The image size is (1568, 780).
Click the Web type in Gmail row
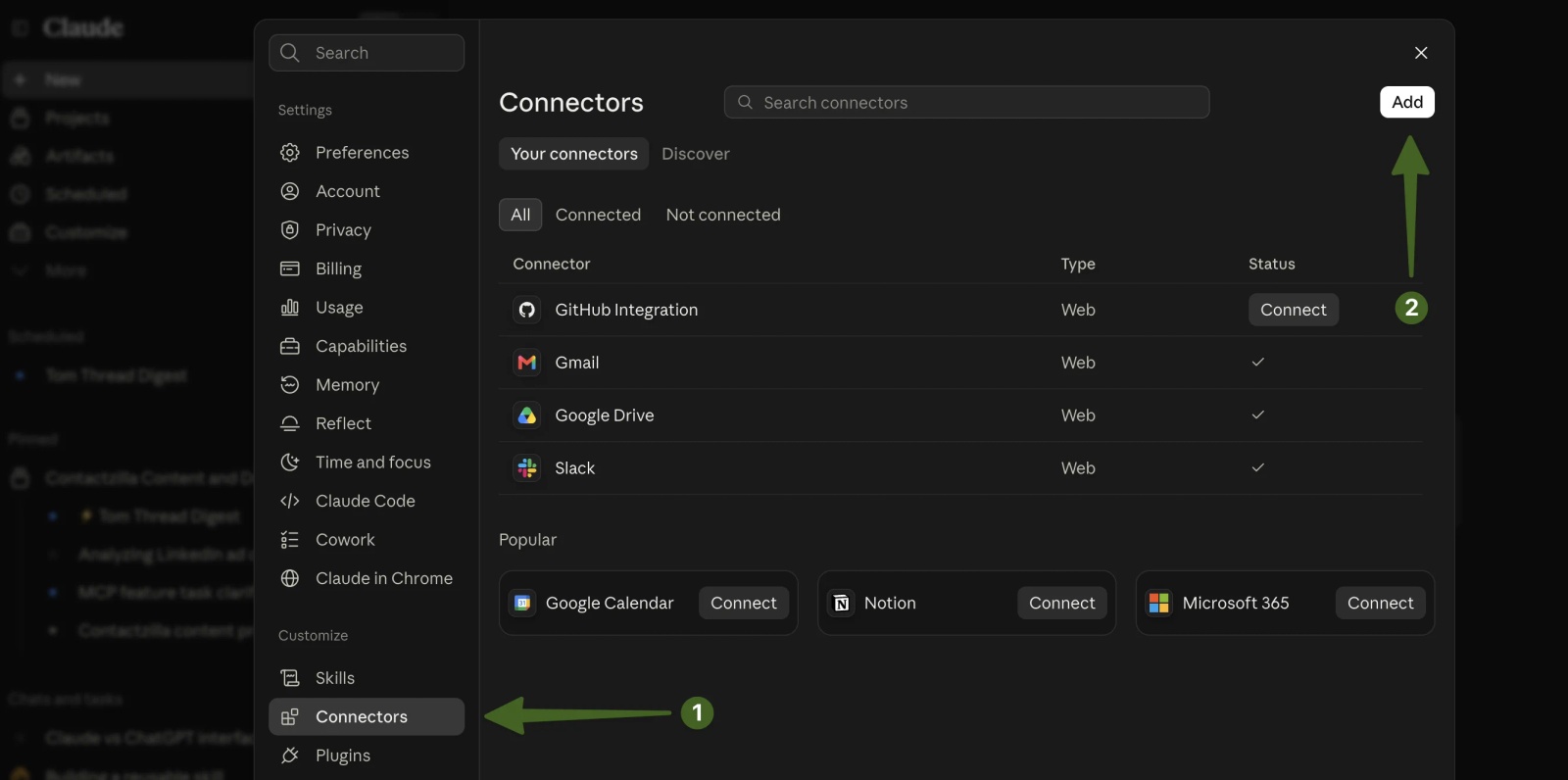pyautogui.click(x=1078, y=363)
